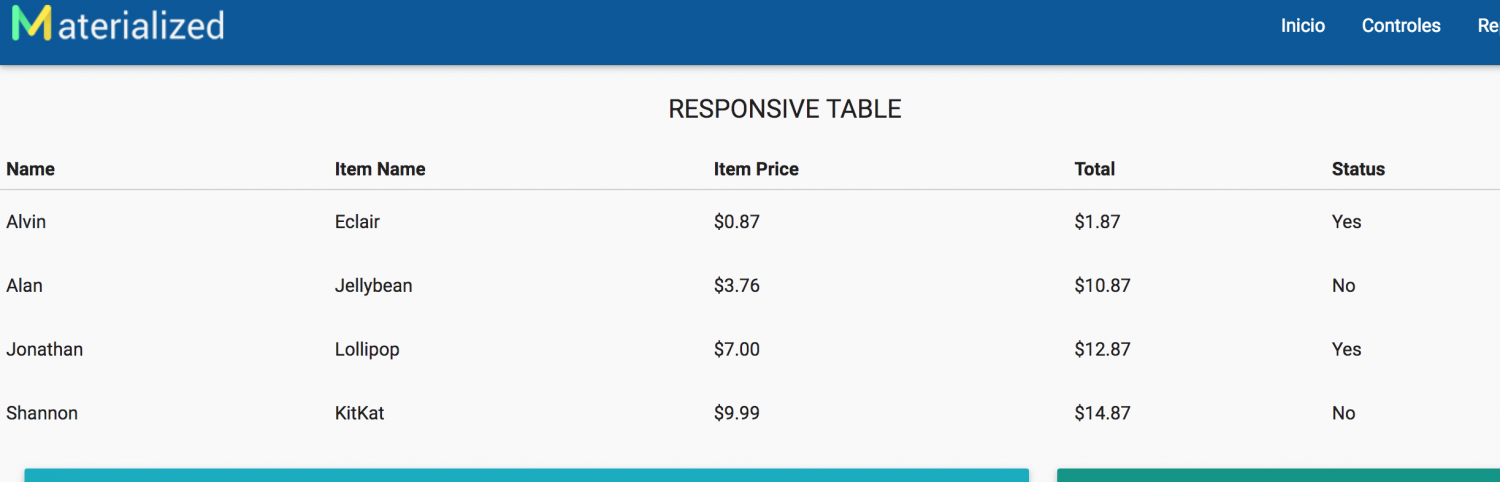
Task: Select the Jellybean item cell
Action: [374, 286]
